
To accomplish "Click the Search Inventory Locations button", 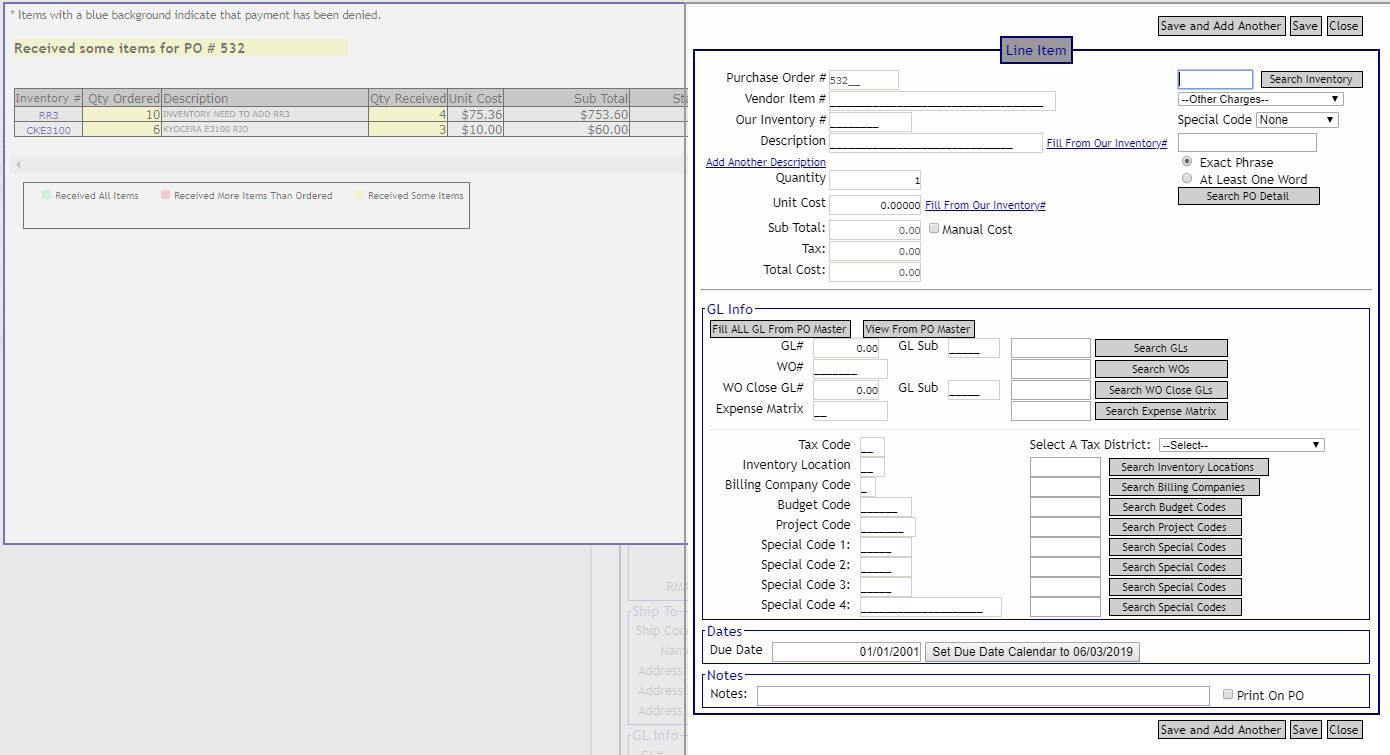I will 1188,467.
